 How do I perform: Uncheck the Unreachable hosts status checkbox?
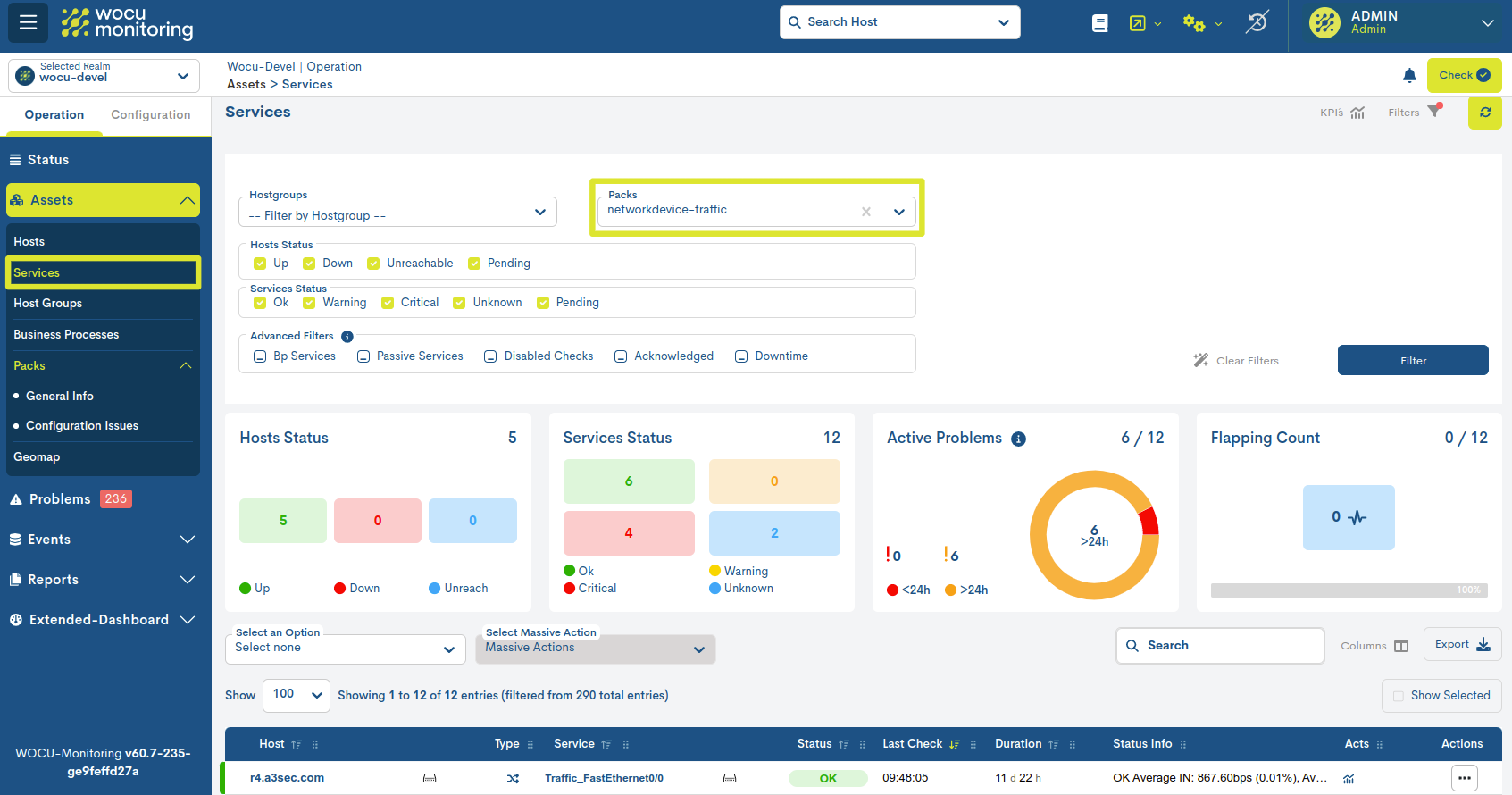coord(373,264)
